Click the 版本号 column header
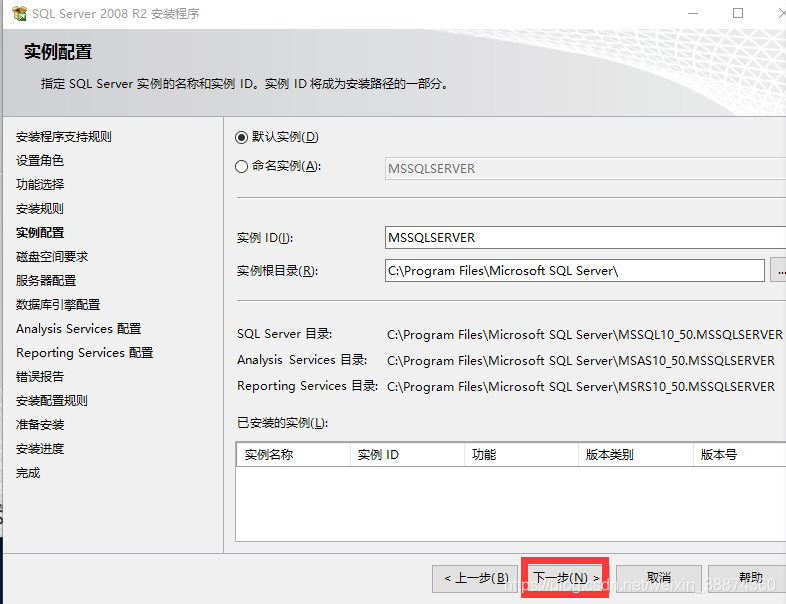 coord(740,455)
